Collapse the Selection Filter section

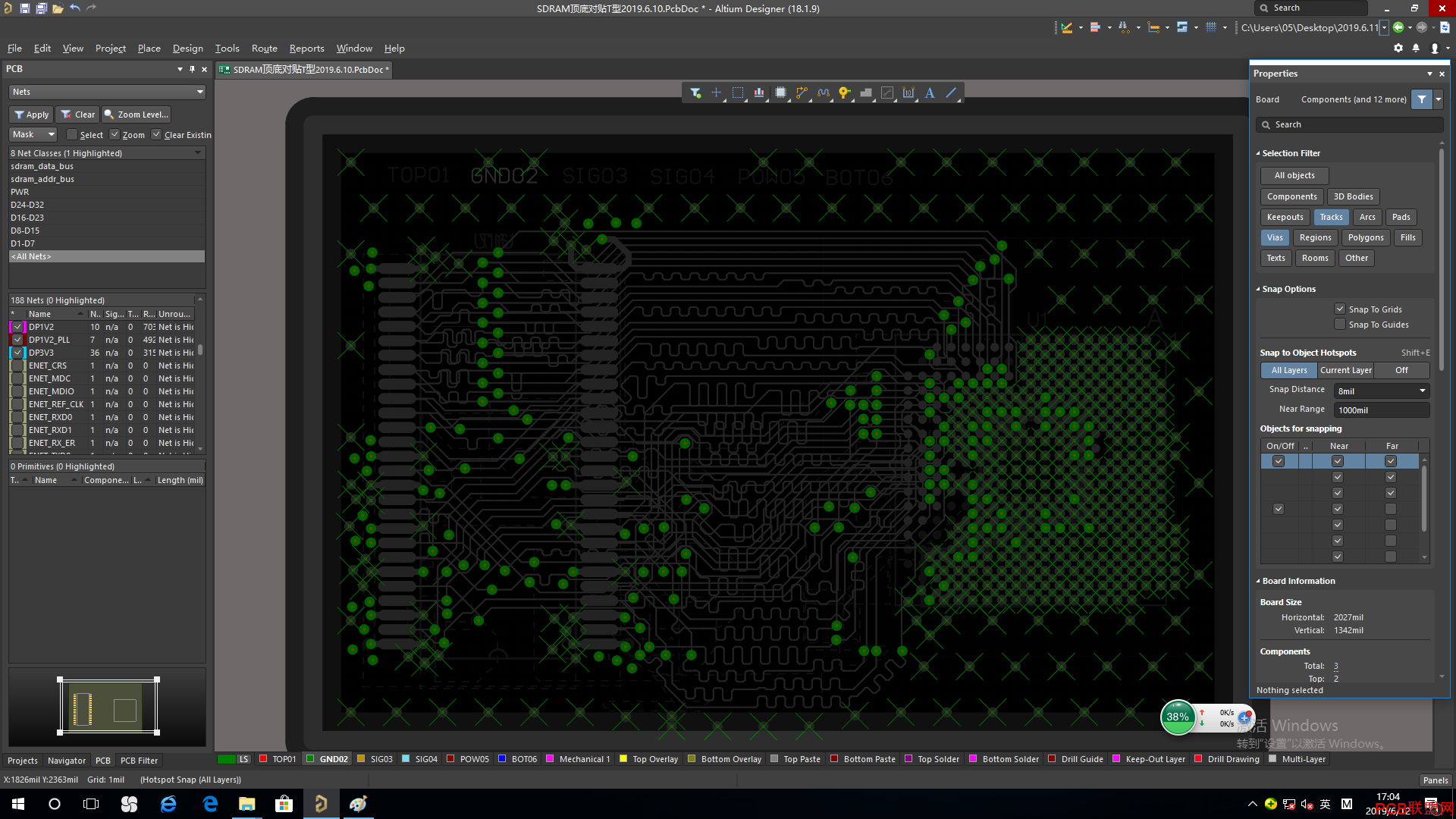[x=1258, y=153]
